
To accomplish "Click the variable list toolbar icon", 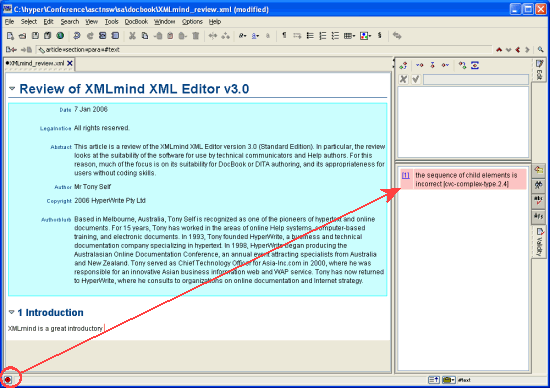I will (x=335, y=36).
